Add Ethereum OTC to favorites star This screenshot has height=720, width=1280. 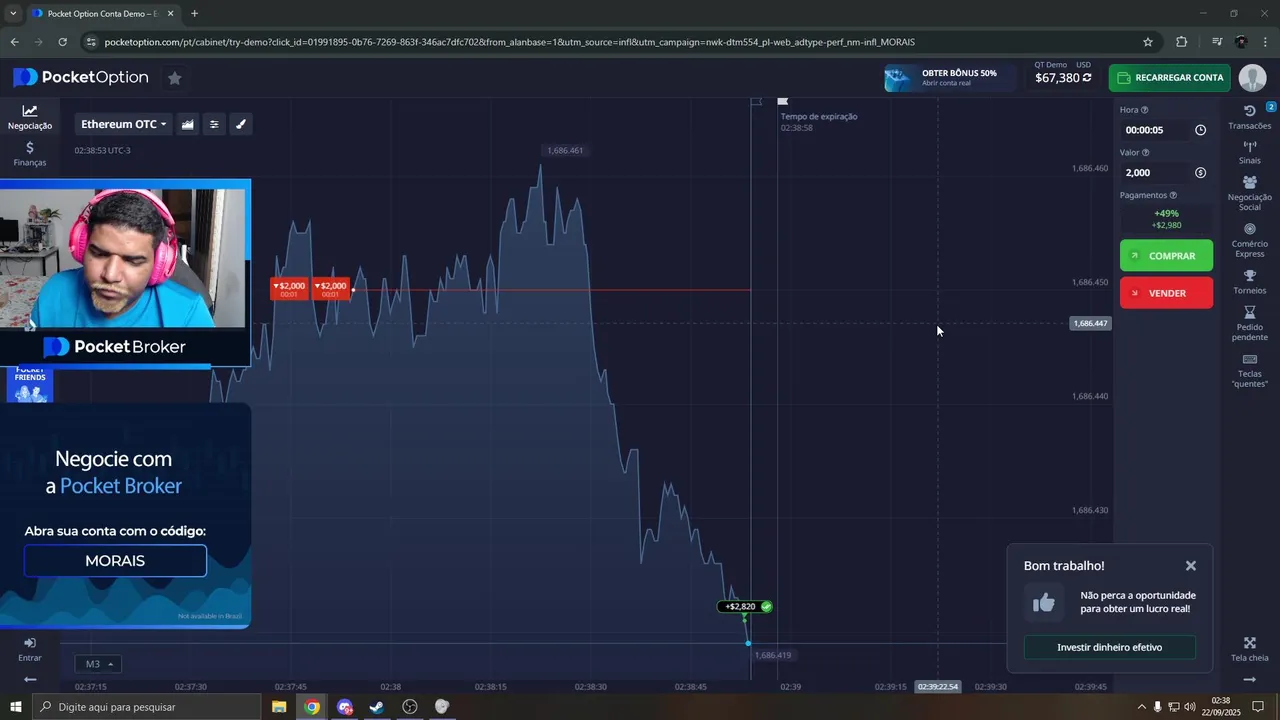[174, 78]
